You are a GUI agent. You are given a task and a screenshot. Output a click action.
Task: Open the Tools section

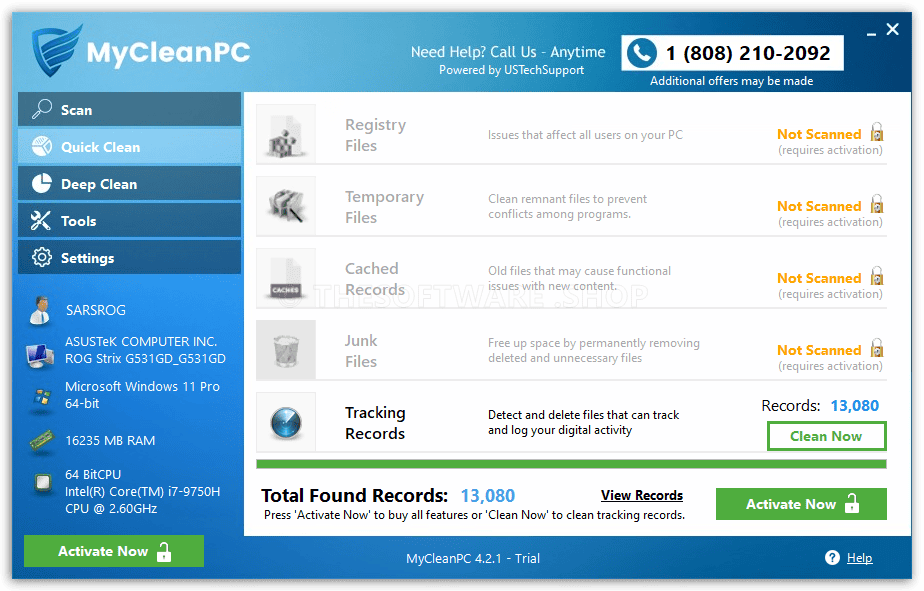pyautogui.click(x=130, y=220)
